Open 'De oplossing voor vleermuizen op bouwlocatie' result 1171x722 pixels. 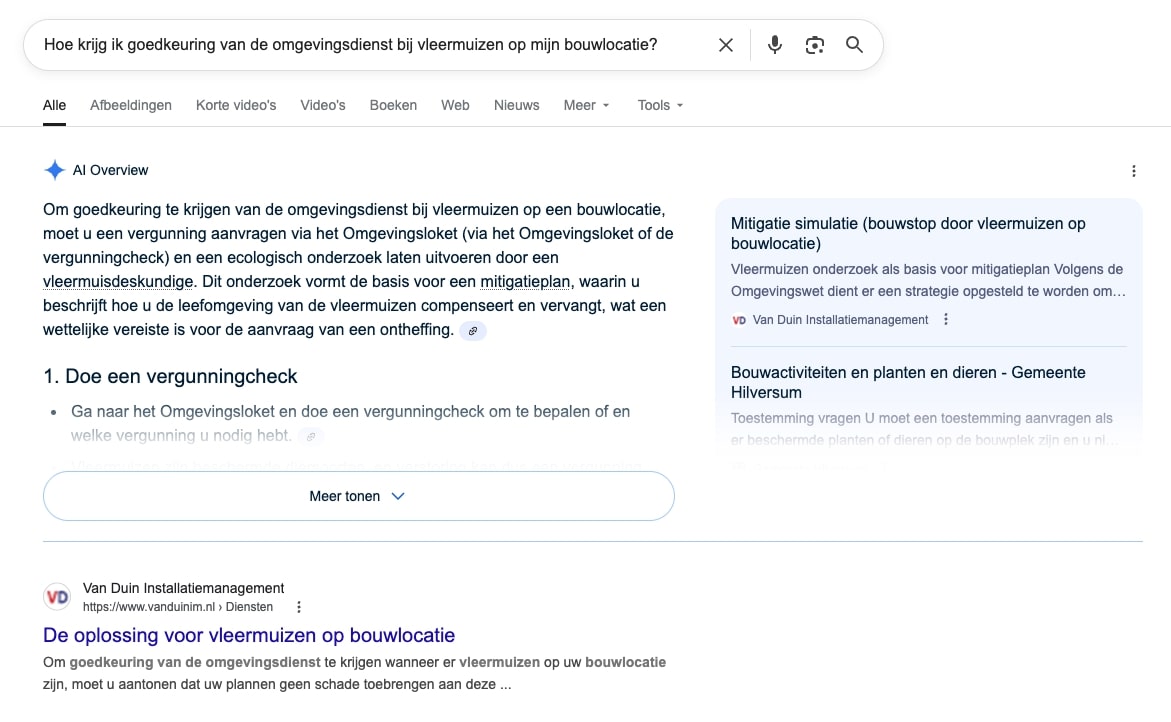tap(249, 635)
